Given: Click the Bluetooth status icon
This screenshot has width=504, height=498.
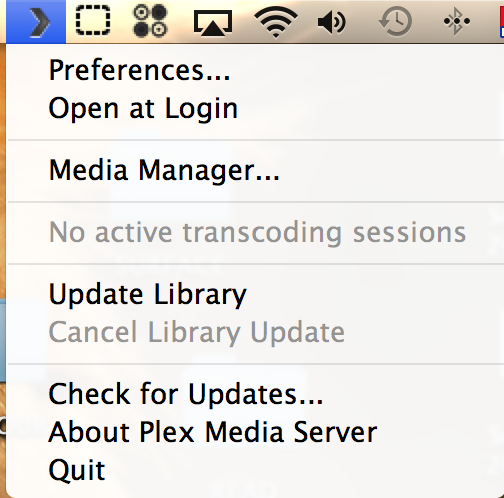Looking at the screenshot, I should 457,21.
